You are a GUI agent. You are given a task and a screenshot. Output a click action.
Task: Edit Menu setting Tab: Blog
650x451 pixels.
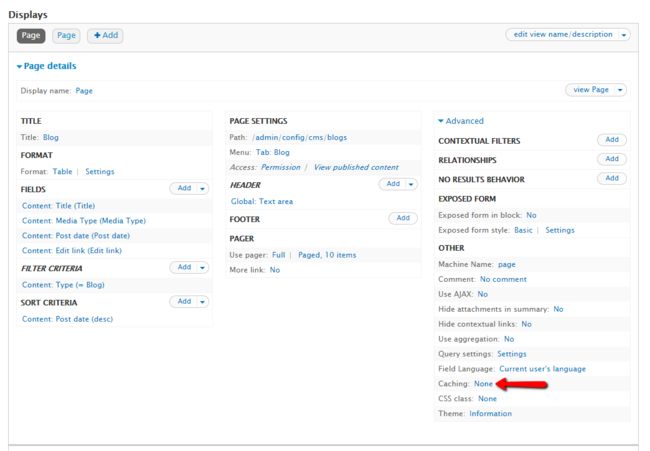[273, 153]
